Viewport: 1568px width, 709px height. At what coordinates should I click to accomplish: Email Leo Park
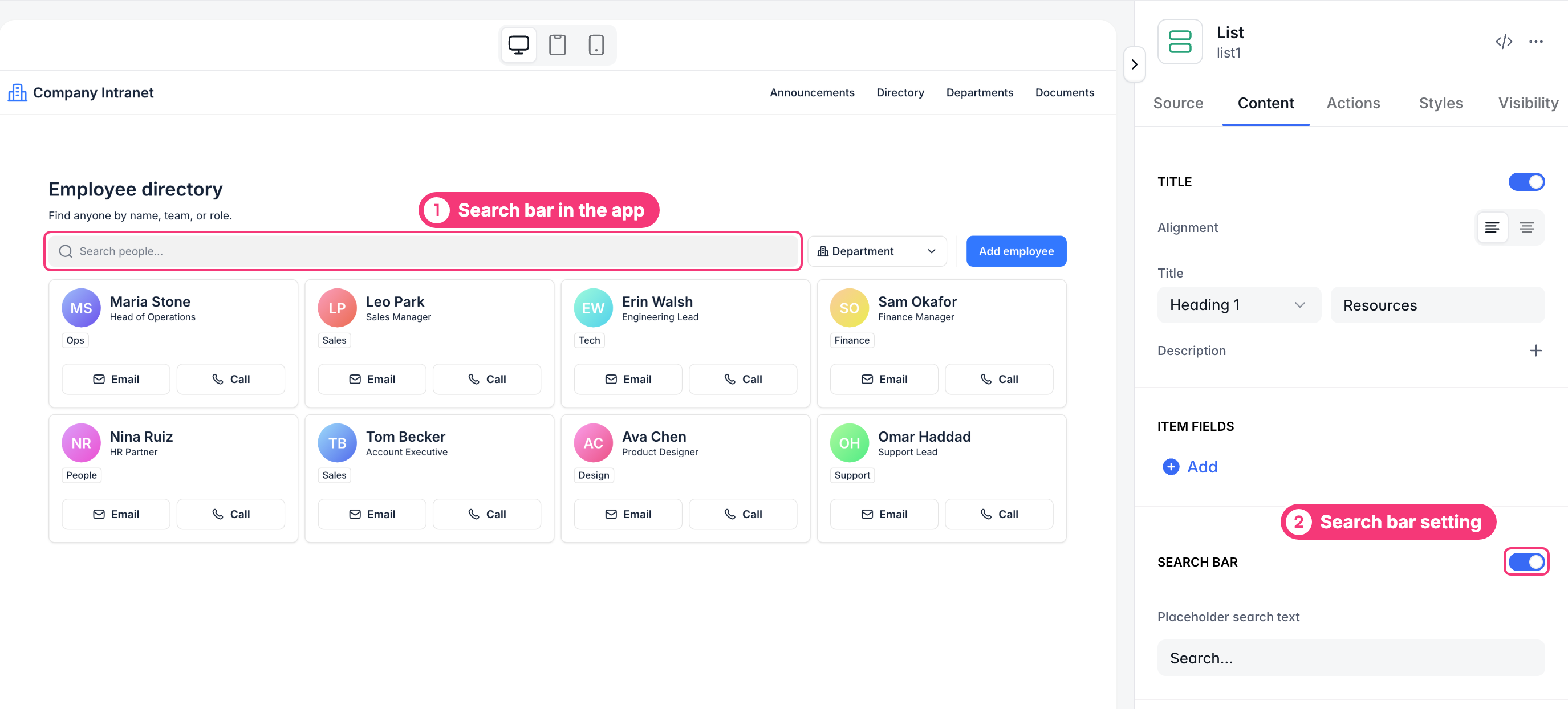371,379
